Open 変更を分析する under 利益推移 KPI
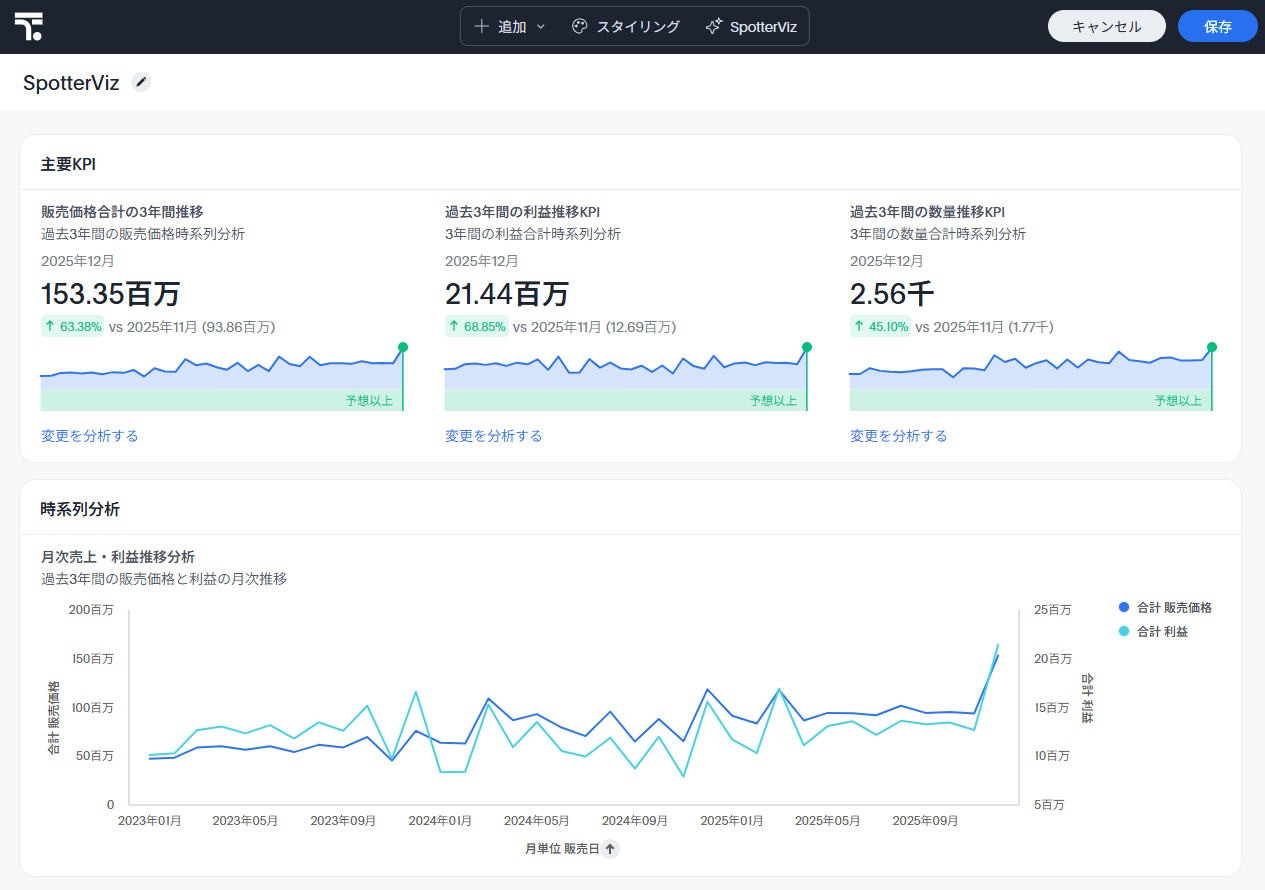1265x890 pixels. click(494, 436)
